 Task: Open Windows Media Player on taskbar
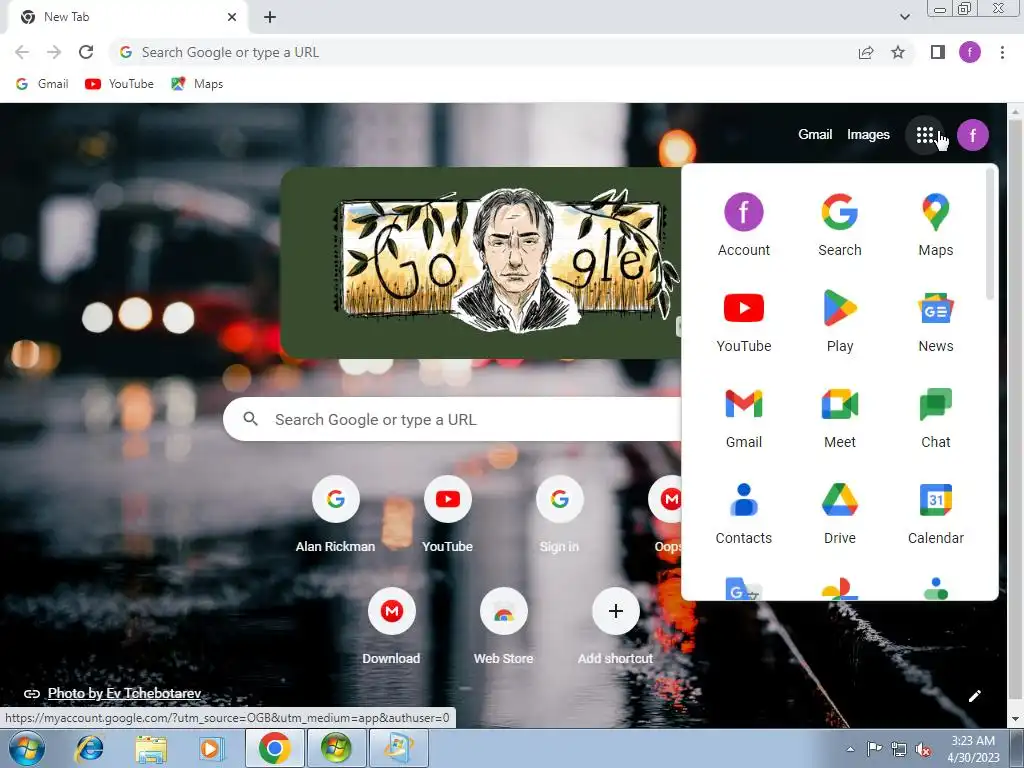[212, 748]
